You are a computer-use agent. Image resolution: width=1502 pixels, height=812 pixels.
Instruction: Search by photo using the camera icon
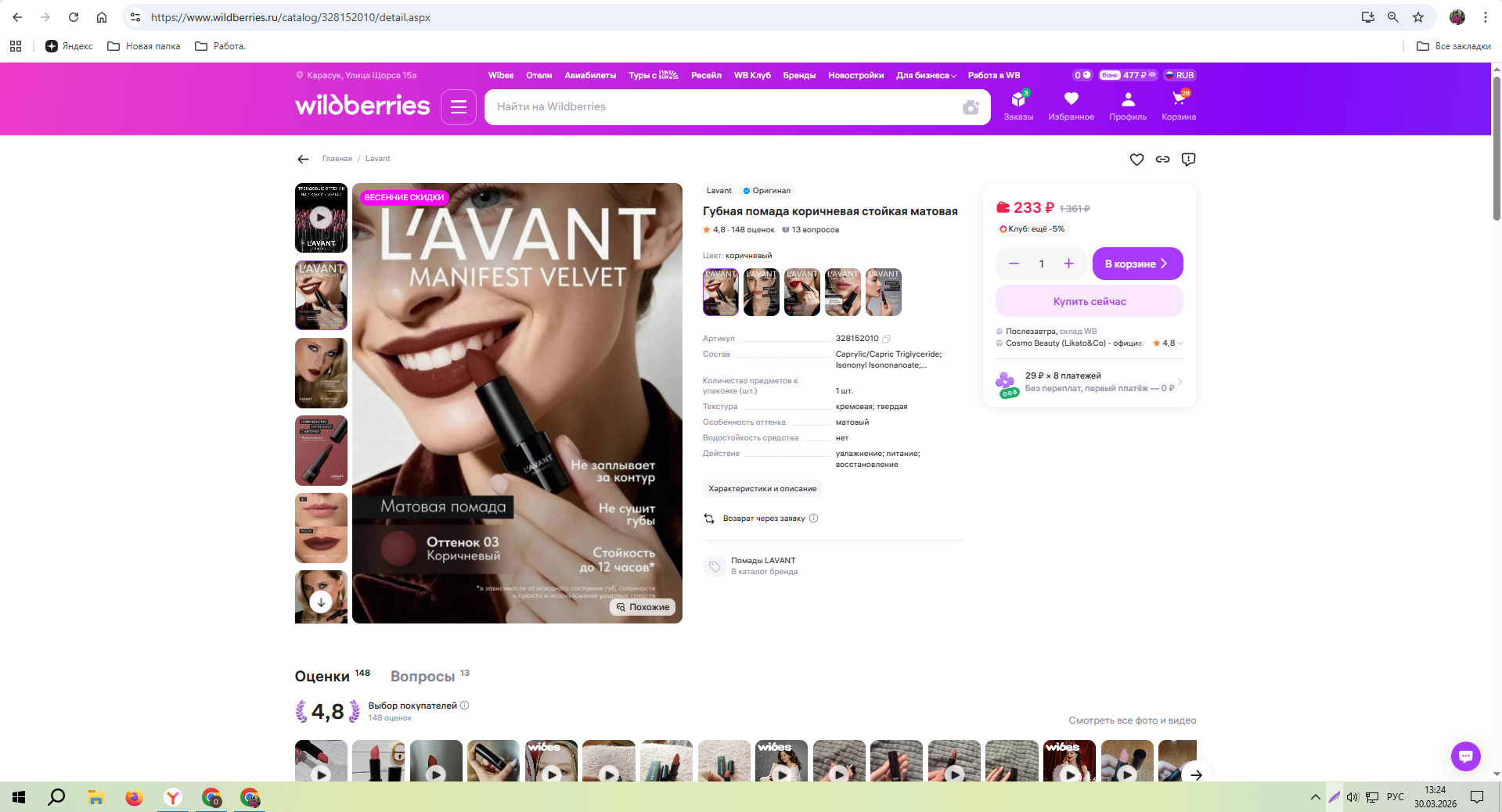(x=971, y=107)
